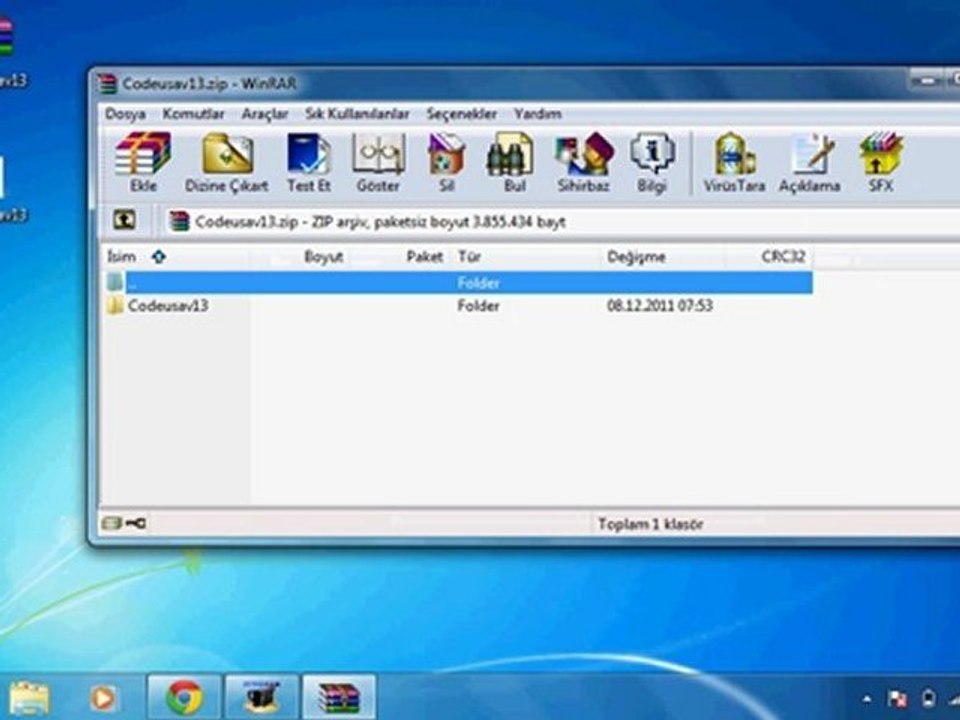Select the Codeusav13 folder row

[457, 306]
